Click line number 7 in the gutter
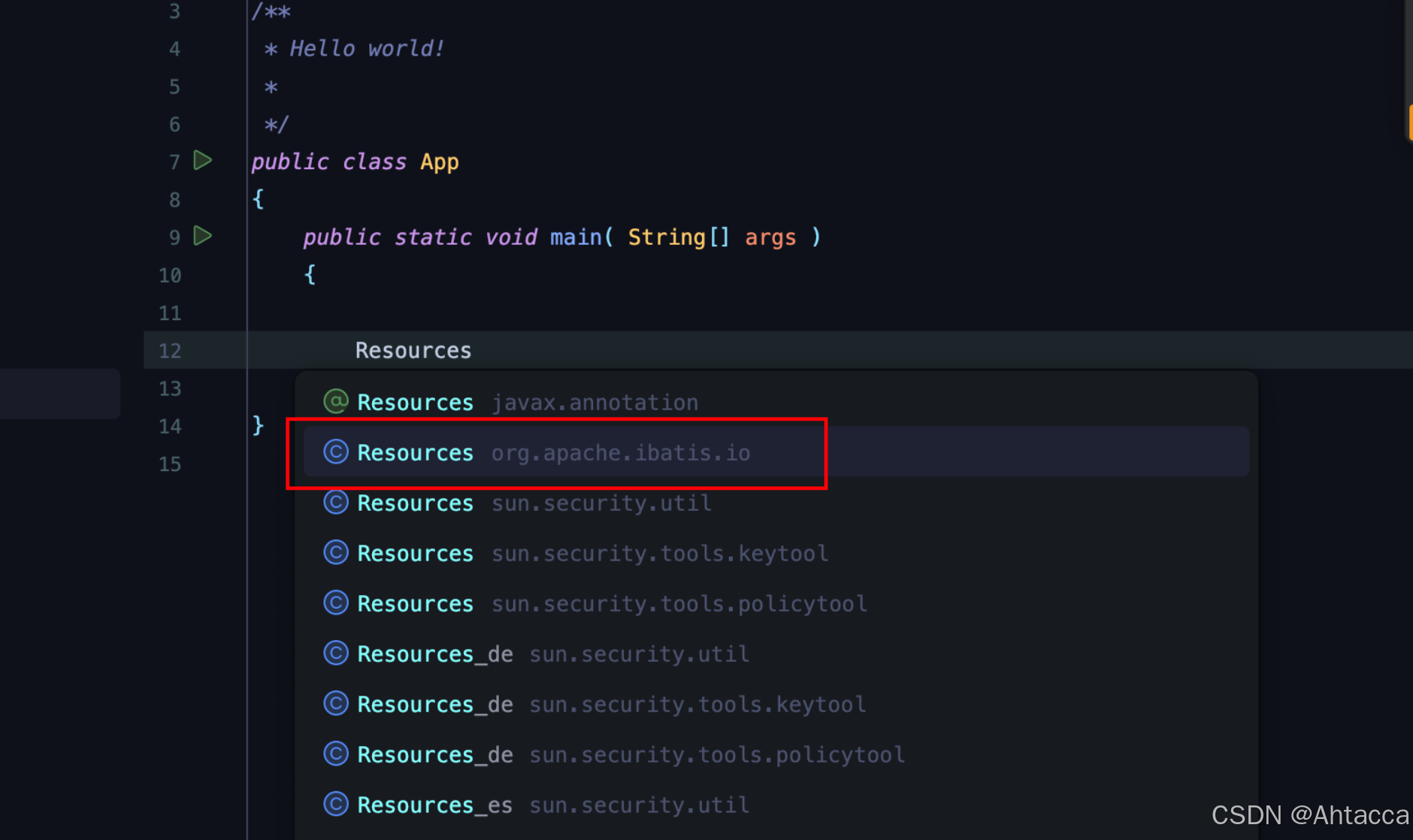 coord(174,162)
